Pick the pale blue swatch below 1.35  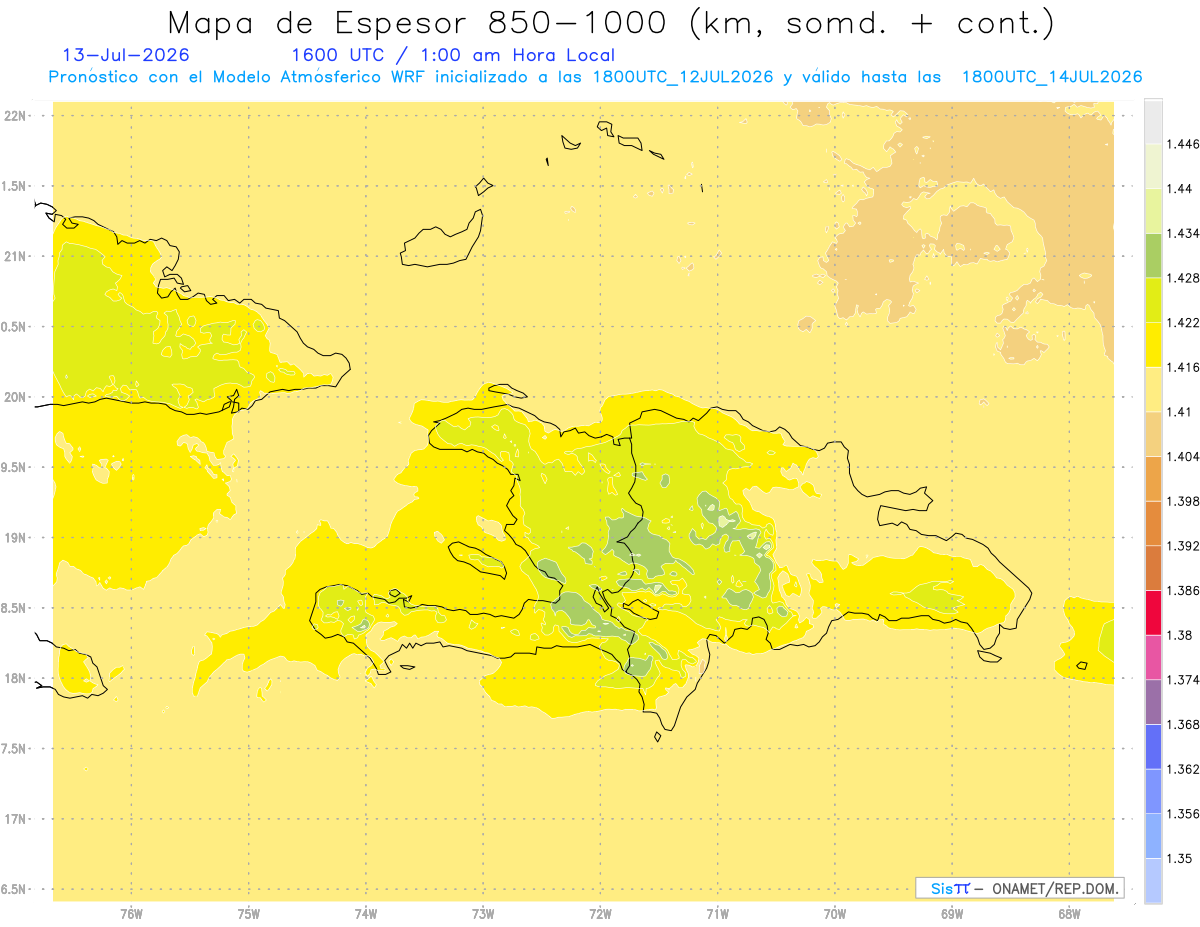pyautogui.click(x=1153, y=881)
